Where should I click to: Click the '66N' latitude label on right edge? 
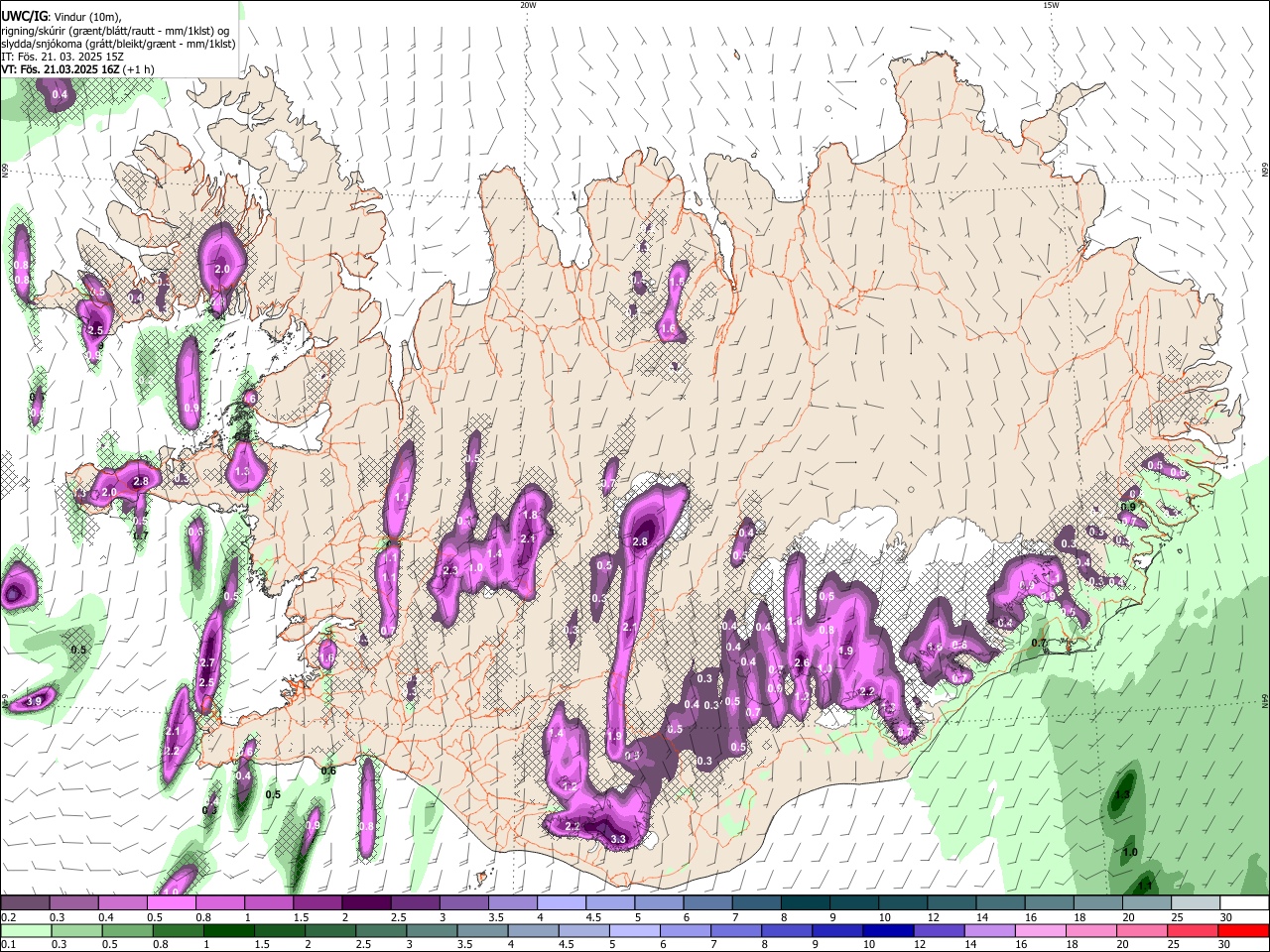[x=1265, y=172]
